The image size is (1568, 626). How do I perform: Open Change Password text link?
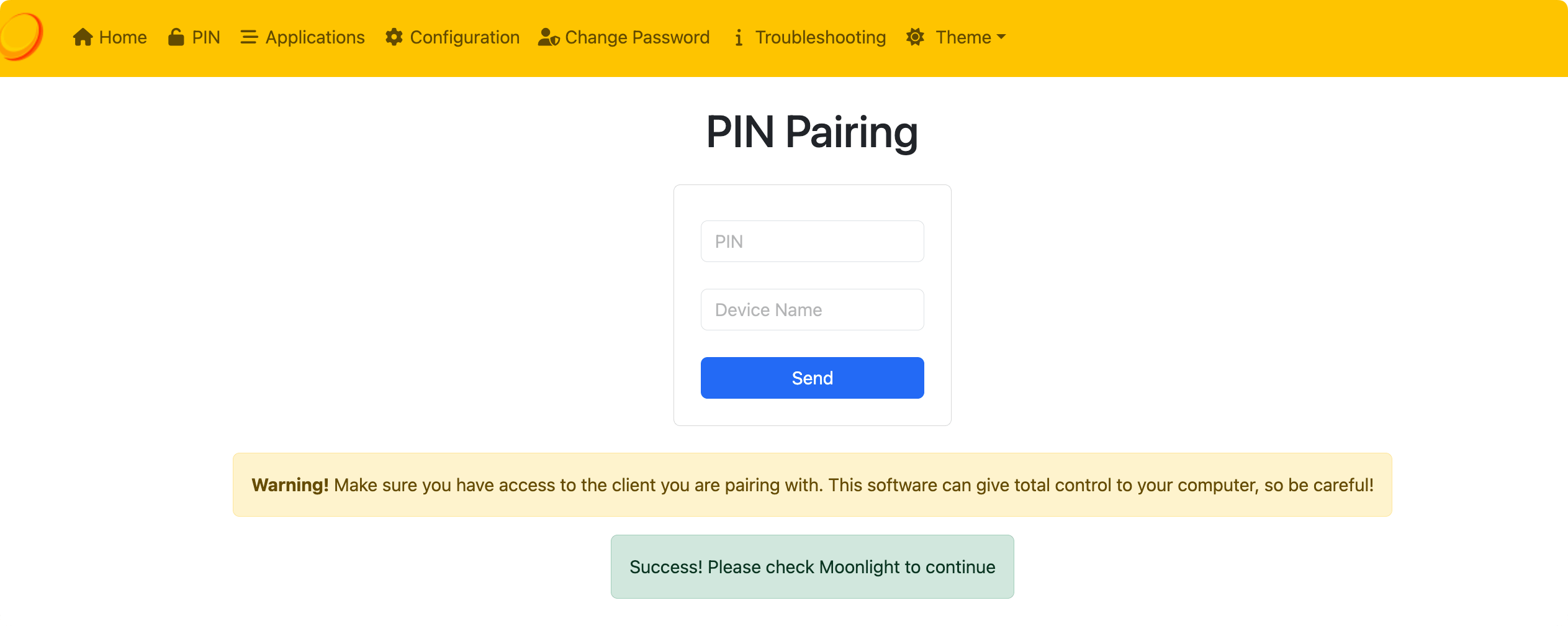point(637,37)
